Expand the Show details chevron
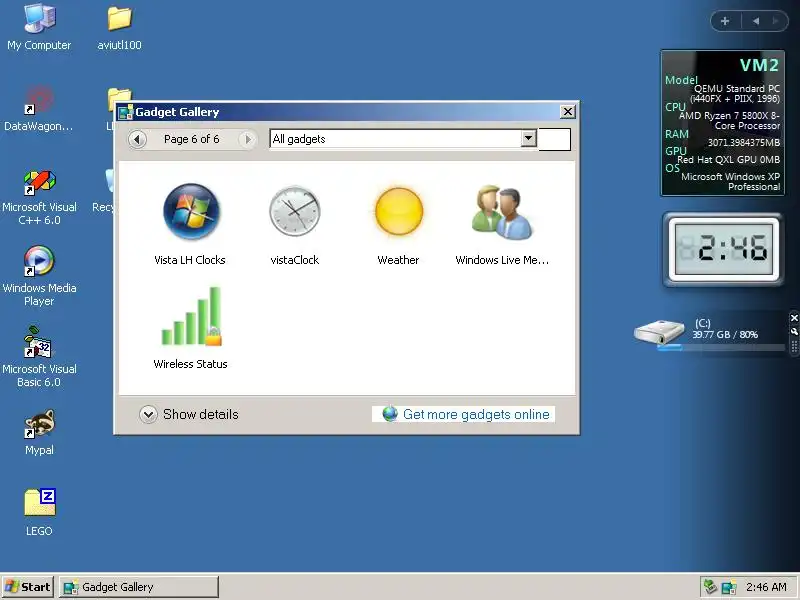800x600 pixels. click(148, 414)
